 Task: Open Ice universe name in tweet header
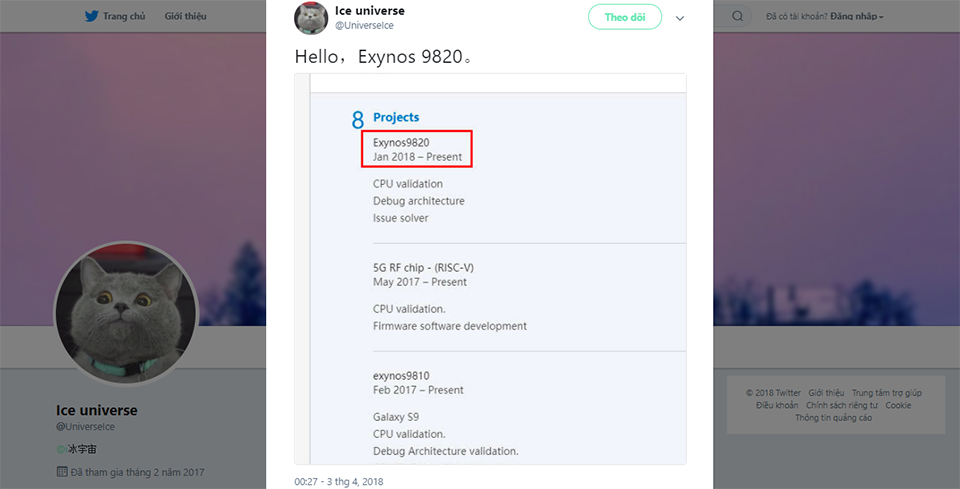click(370, 11)
